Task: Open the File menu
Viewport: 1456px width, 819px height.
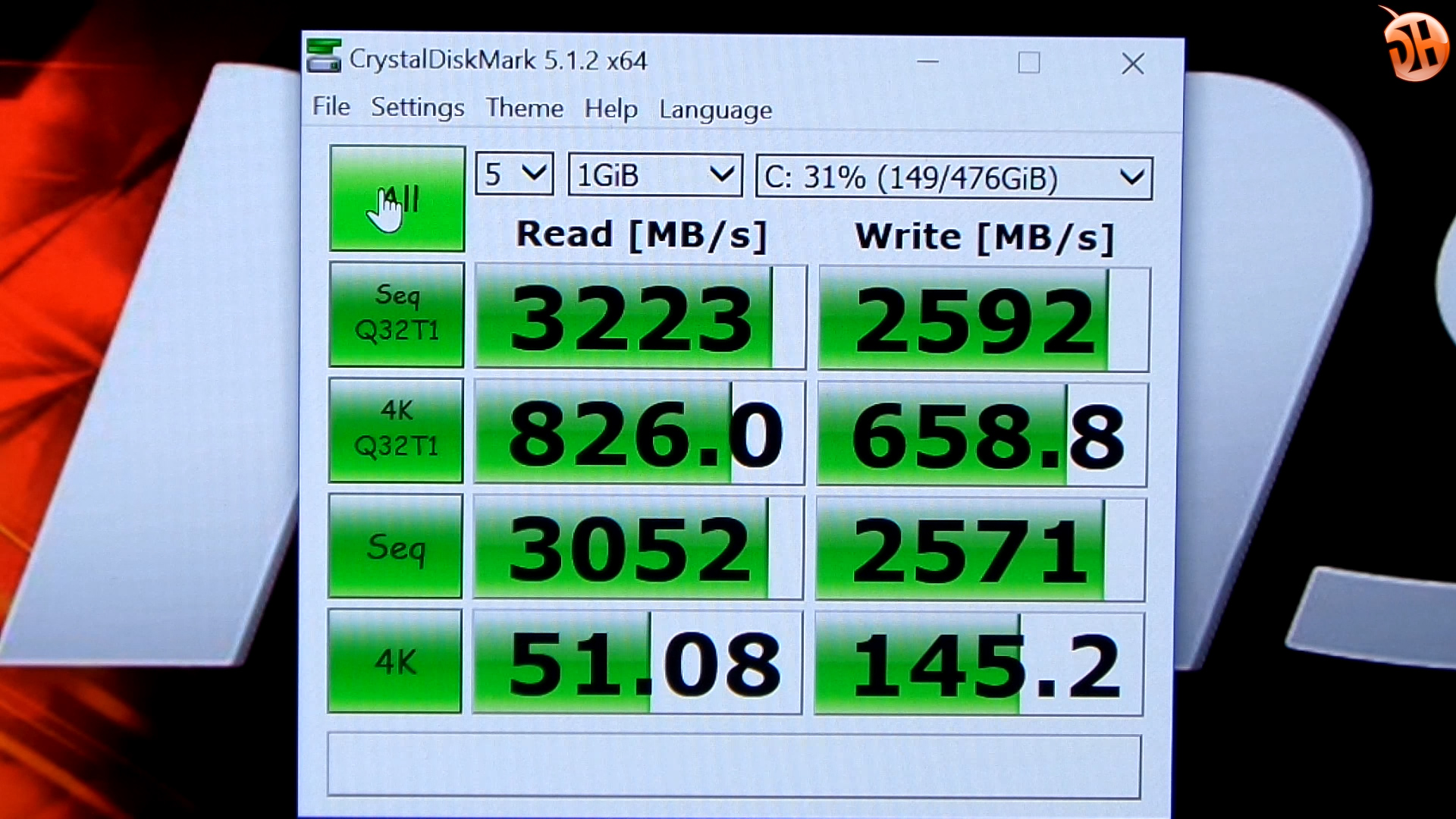Action: (331, 107)
